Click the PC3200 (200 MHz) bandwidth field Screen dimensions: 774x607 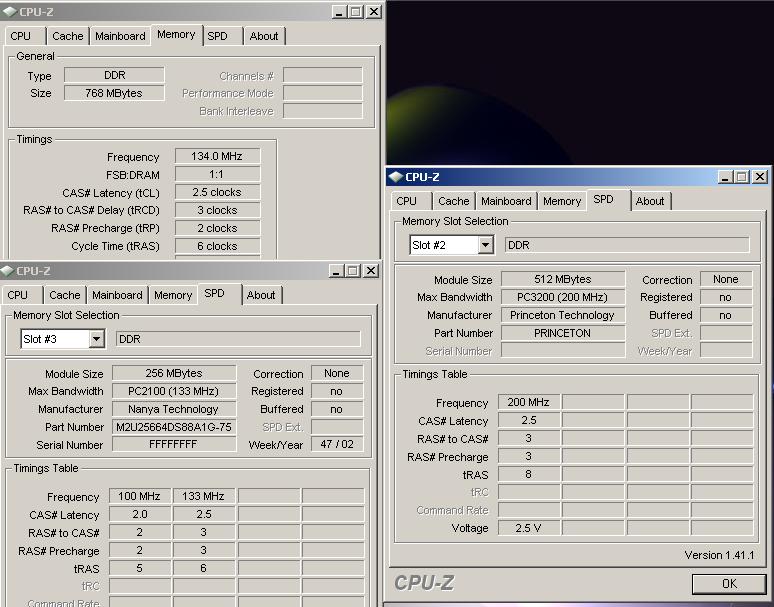563,297
